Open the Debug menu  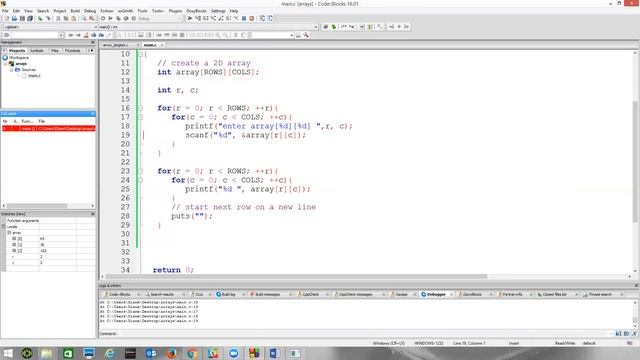click(x=90, y=11)
